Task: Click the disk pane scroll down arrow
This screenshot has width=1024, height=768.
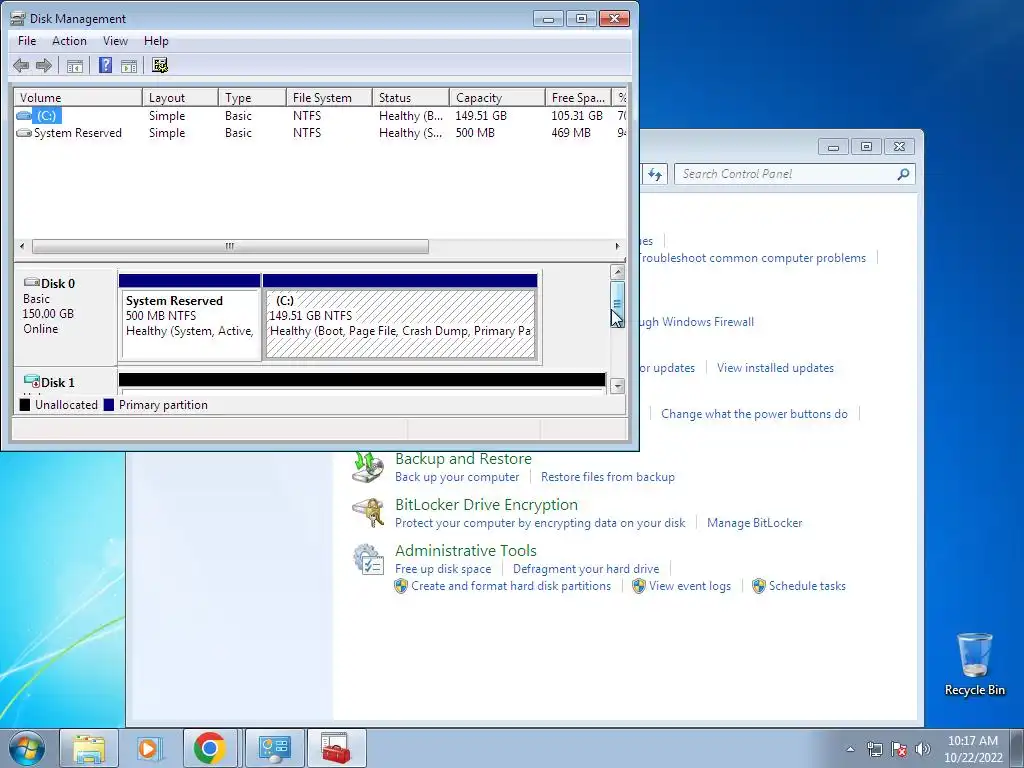Action: coord(617,386)
